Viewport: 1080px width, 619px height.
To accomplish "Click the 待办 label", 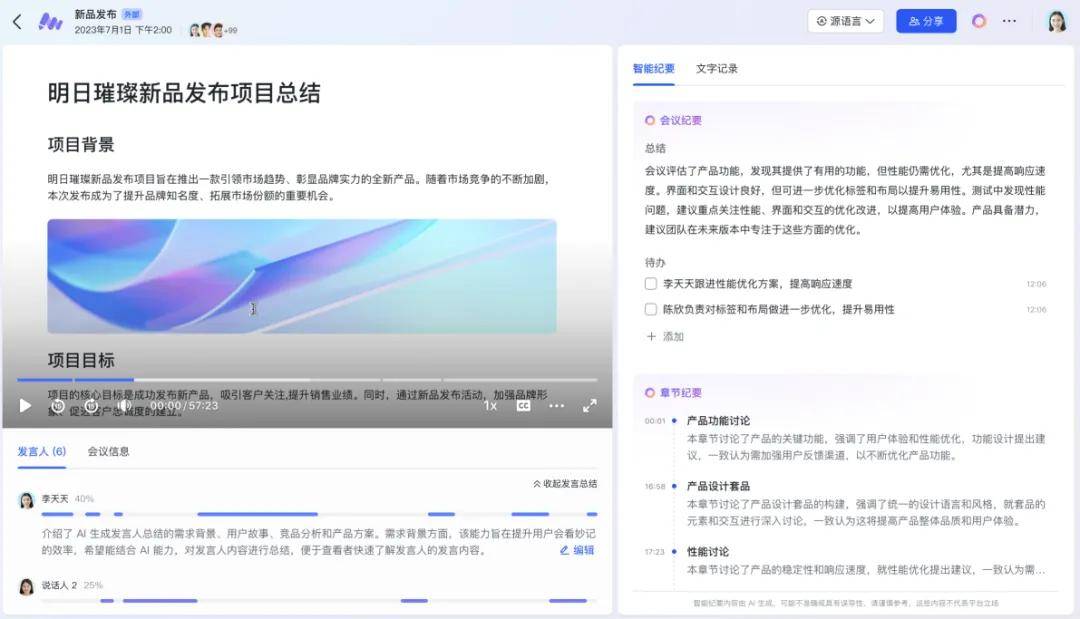I will [655, 262].
